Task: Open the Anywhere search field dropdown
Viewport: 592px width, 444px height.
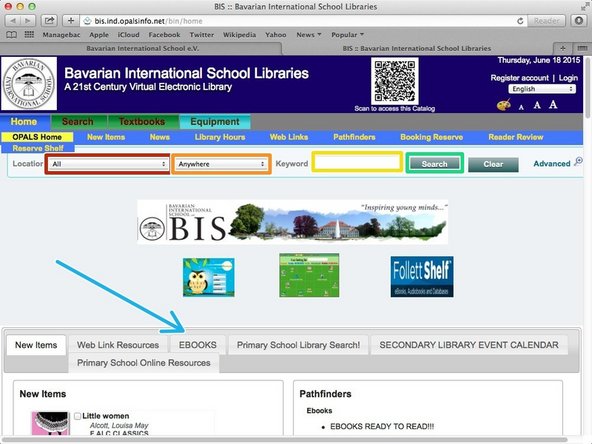Action: (x=221, y=164)
